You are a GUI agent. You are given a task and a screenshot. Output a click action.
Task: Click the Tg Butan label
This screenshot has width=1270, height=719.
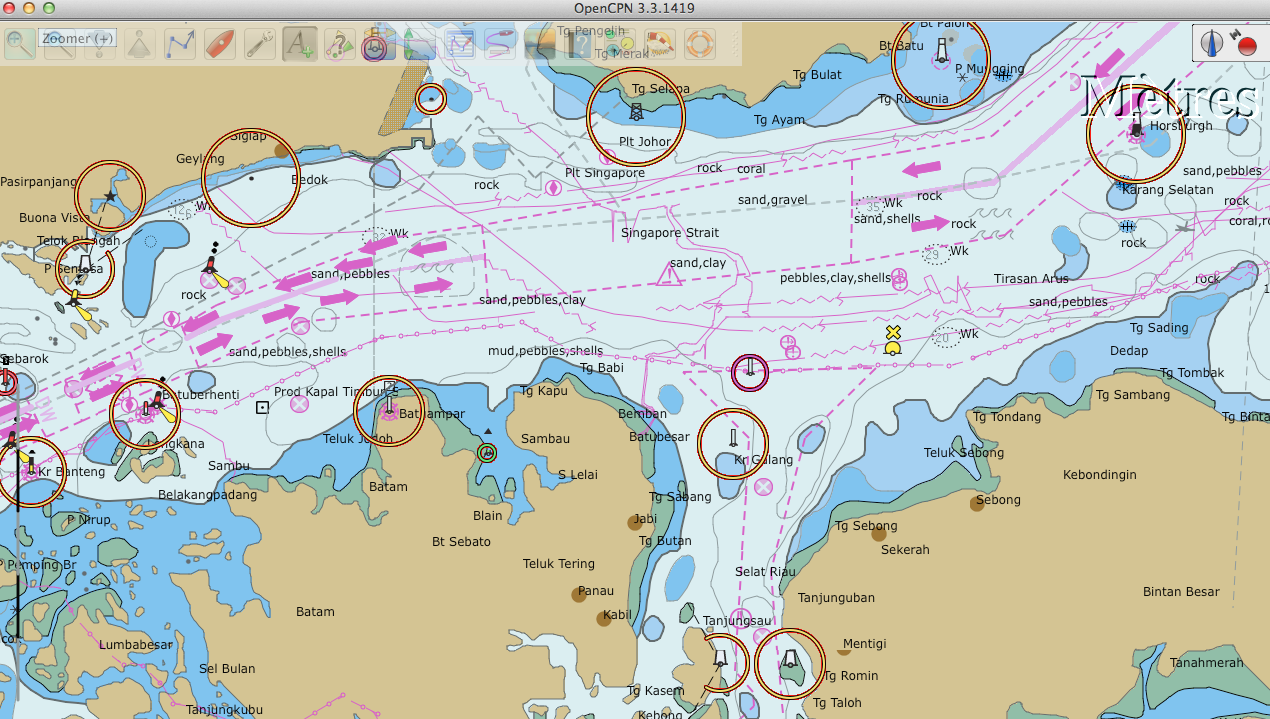coord(665,541)
